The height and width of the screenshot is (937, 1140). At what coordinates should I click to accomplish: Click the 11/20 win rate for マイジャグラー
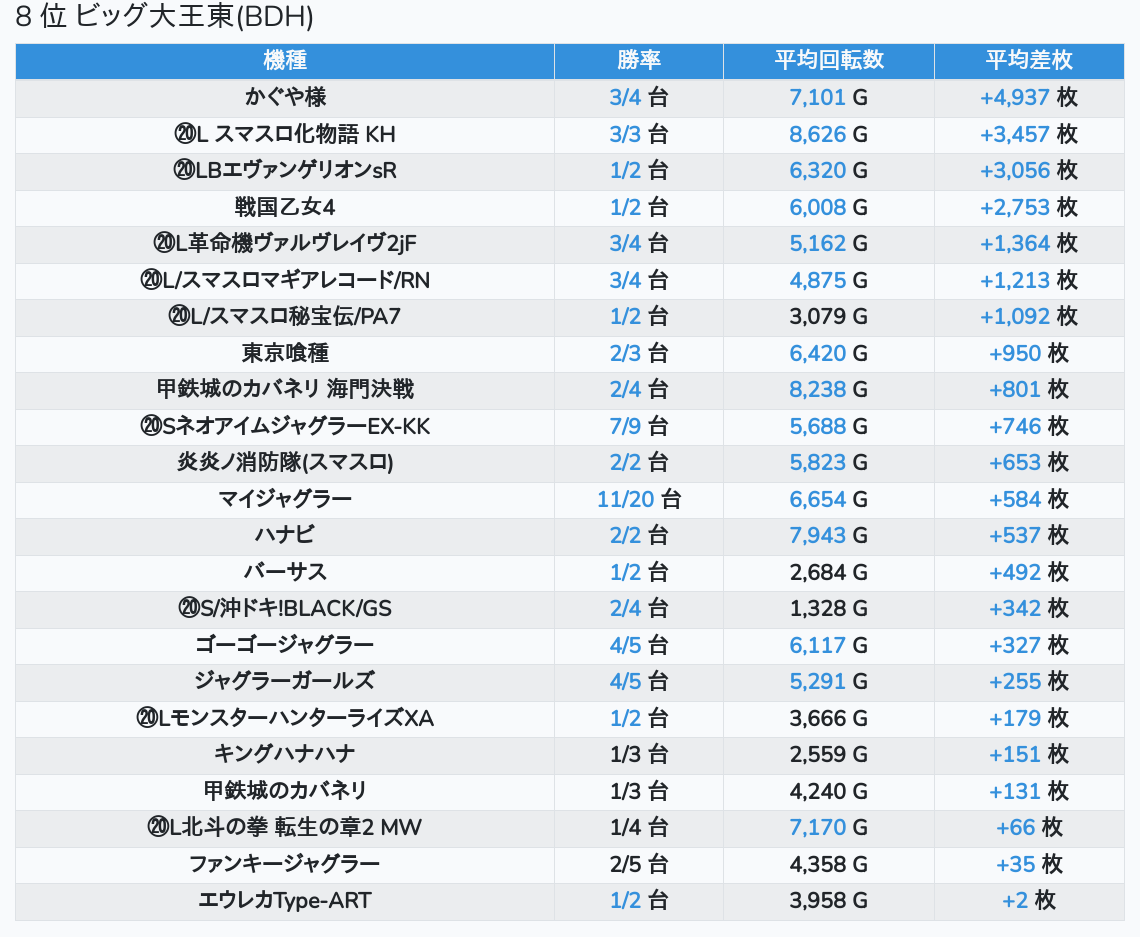tap(625, 499)
